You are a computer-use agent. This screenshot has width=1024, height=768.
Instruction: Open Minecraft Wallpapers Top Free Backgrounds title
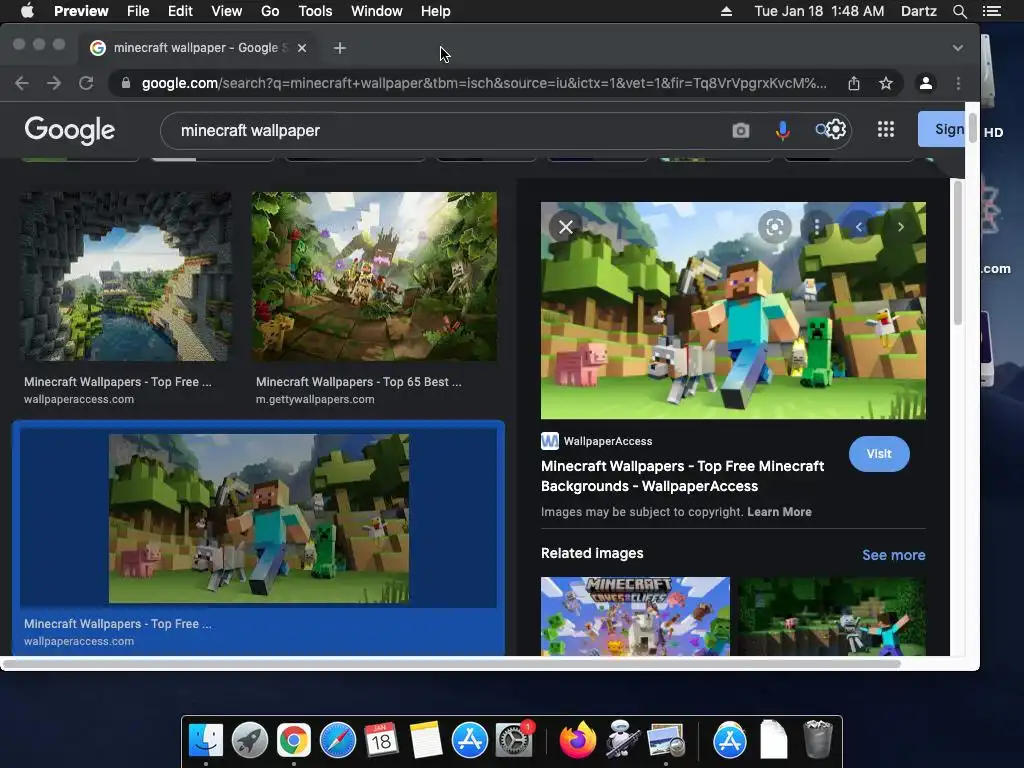(x=682, y=476)
